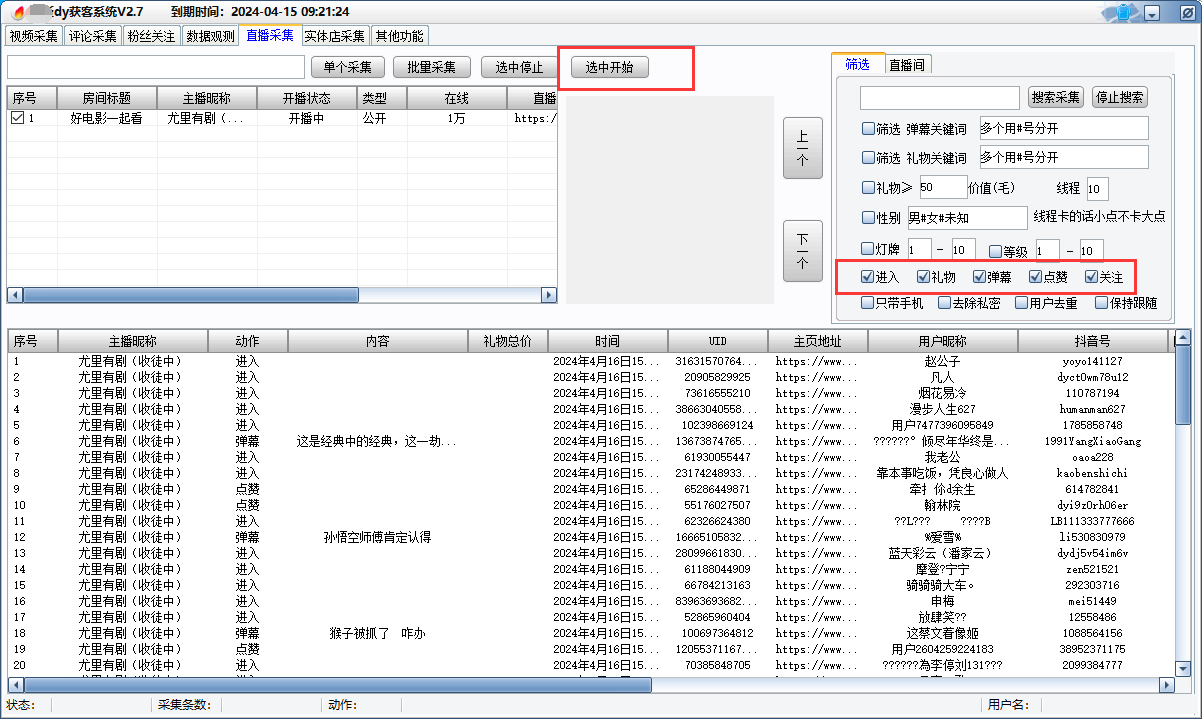Click the 上一个 button
Screen dimensions: 1202x719
coord(803,148)
